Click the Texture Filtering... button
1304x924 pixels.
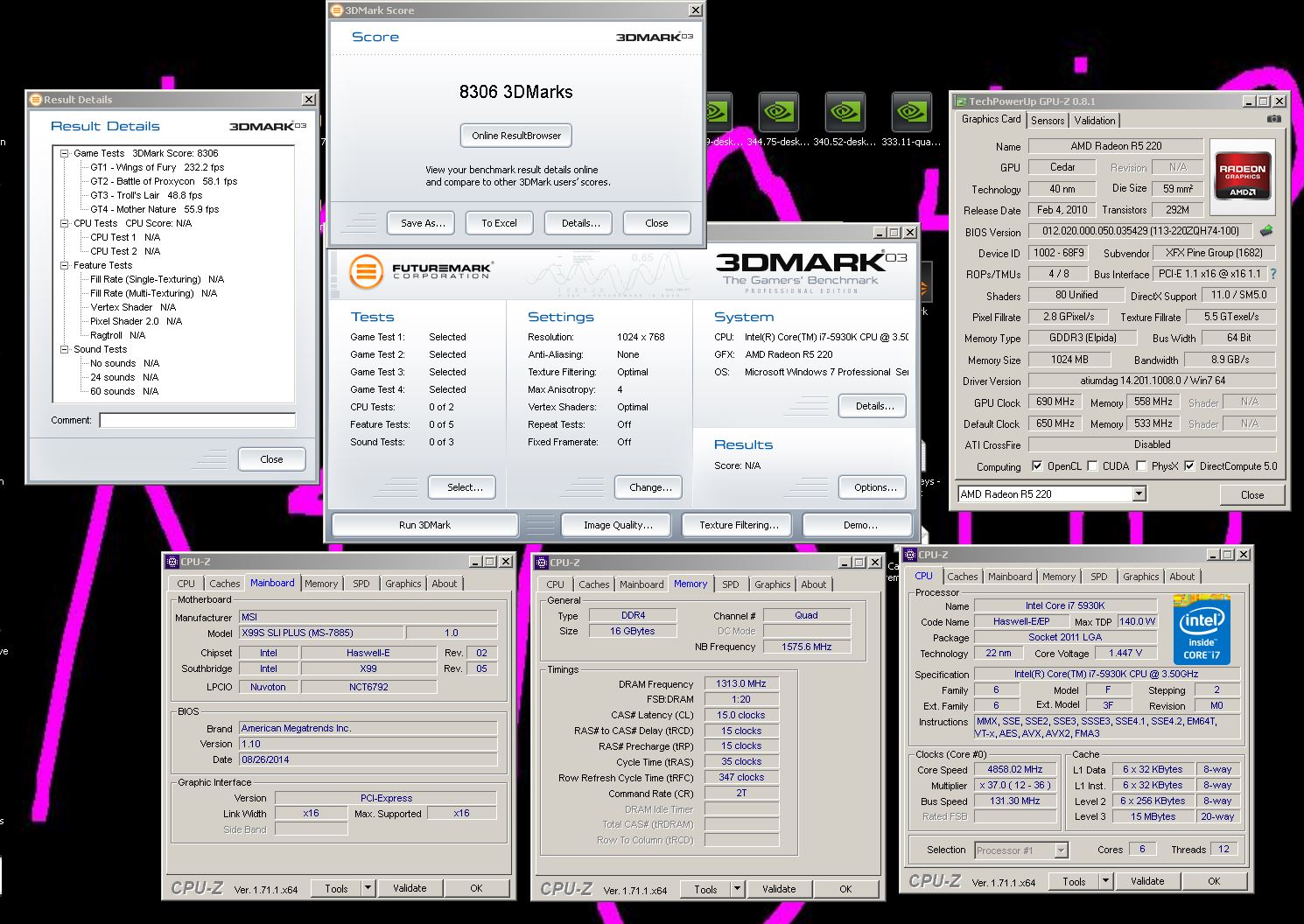coord(739,525)
